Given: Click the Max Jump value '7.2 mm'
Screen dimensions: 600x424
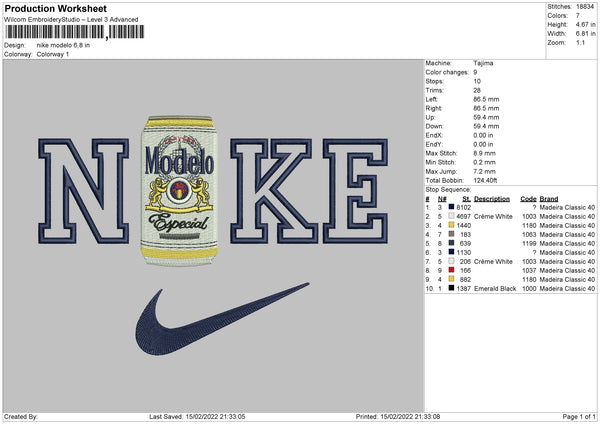Looking at the screenshot, I should click(484, 171).
